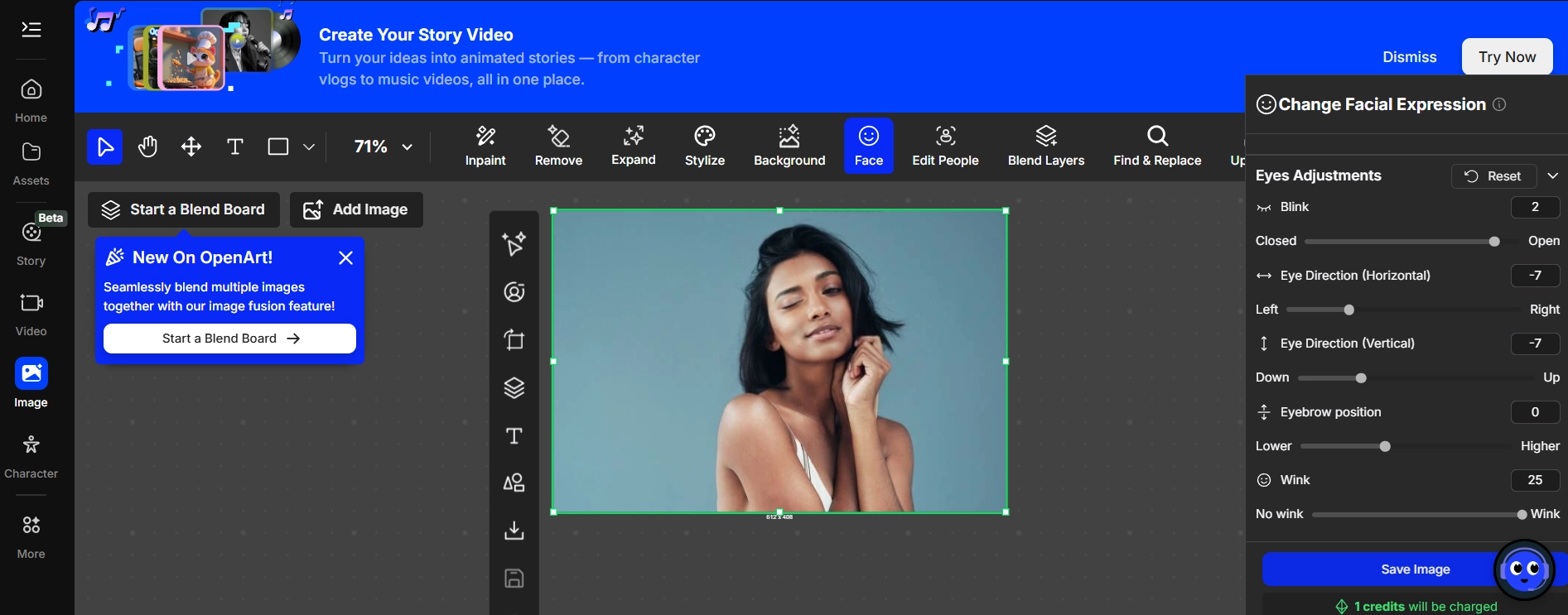This screenshot has height=615, width=1568.
Task: Click the Wink value field
Action: (1535, 479)
